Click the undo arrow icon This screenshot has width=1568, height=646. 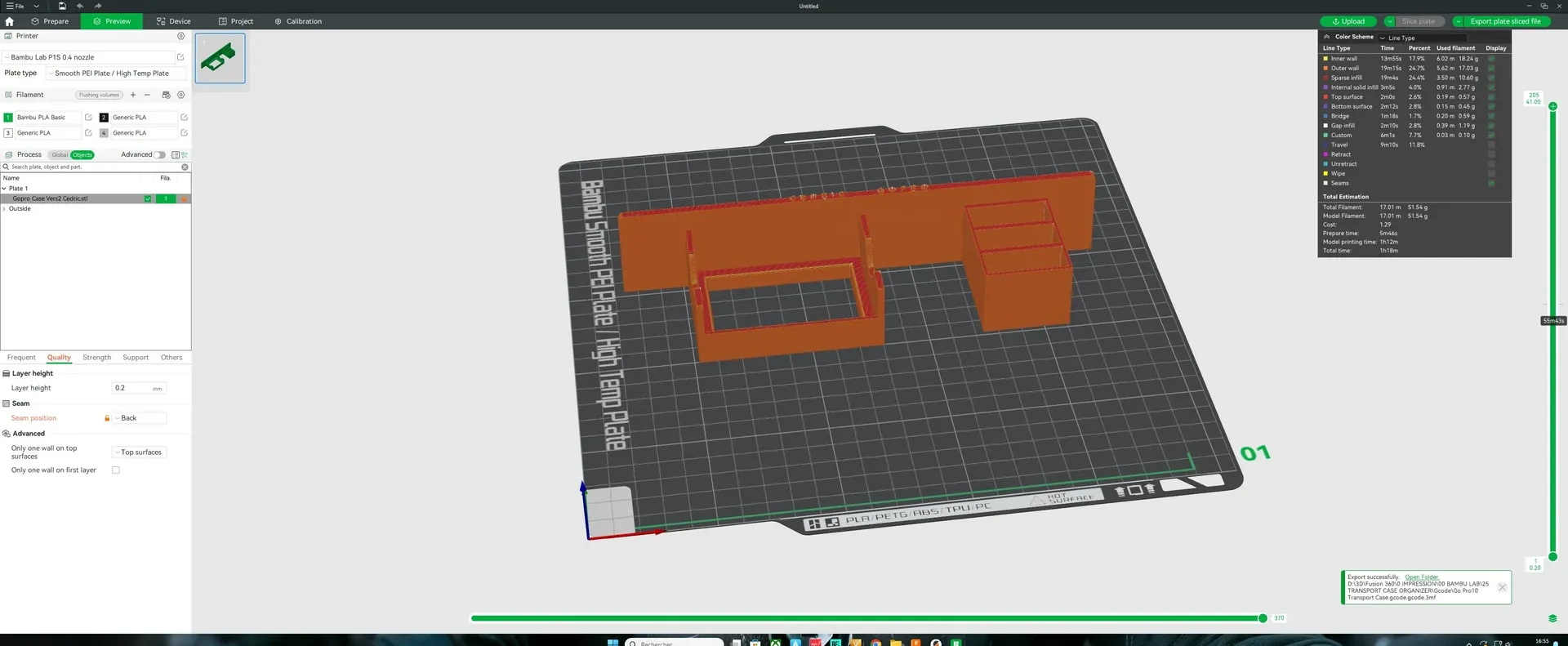pos(80,6)
